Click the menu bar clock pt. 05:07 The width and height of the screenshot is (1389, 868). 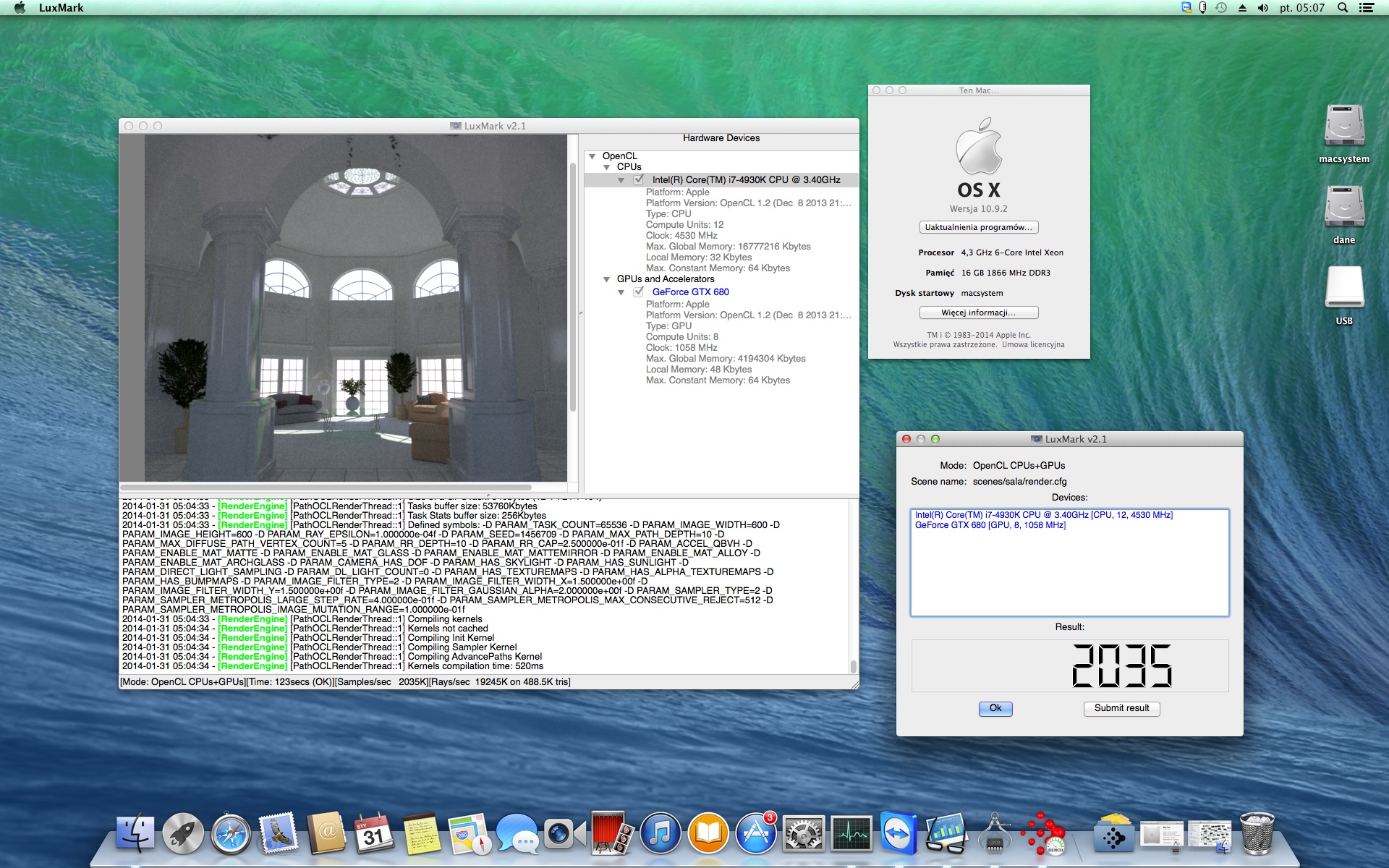pyautogui.click(x=1302, y=8)
